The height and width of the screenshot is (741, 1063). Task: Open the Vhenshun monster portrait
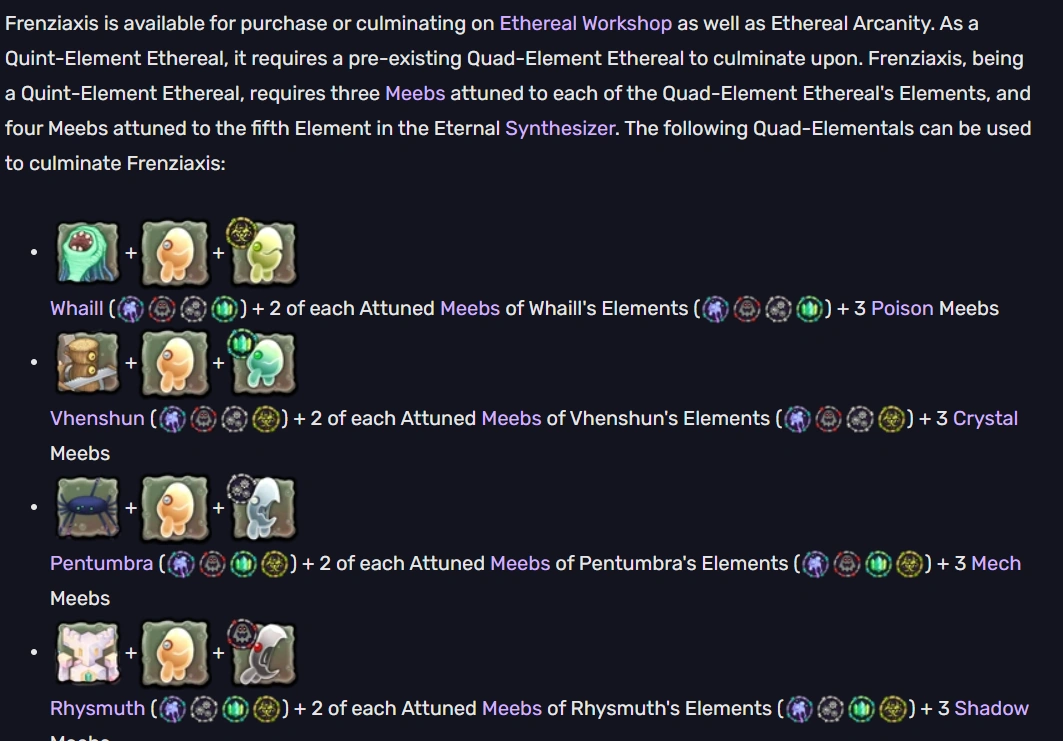pyautogui.click(x=88, y=363)
